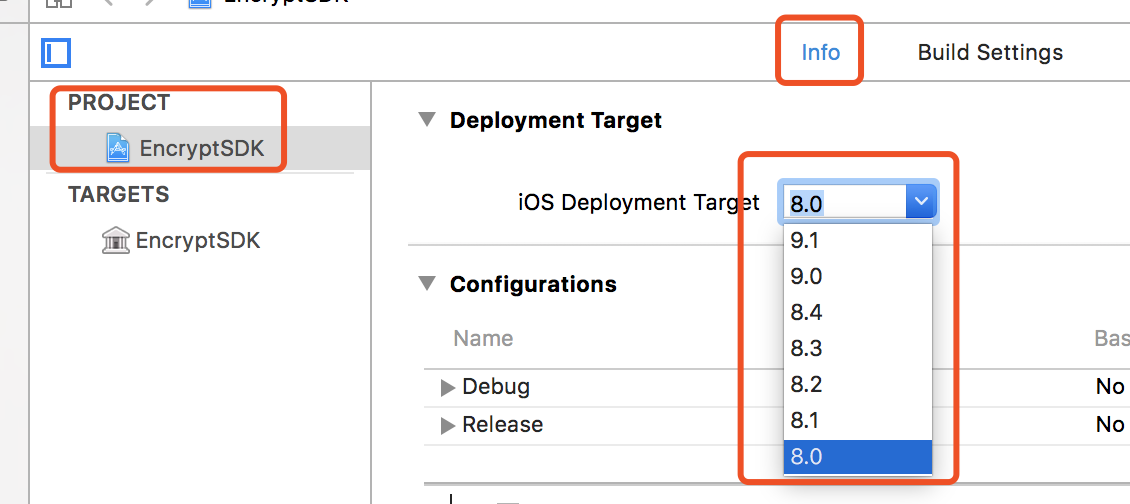The height and width of the screenshot is (504, 1130).
Task: Expand the Debug configuration row
Action: coord(448,387)
